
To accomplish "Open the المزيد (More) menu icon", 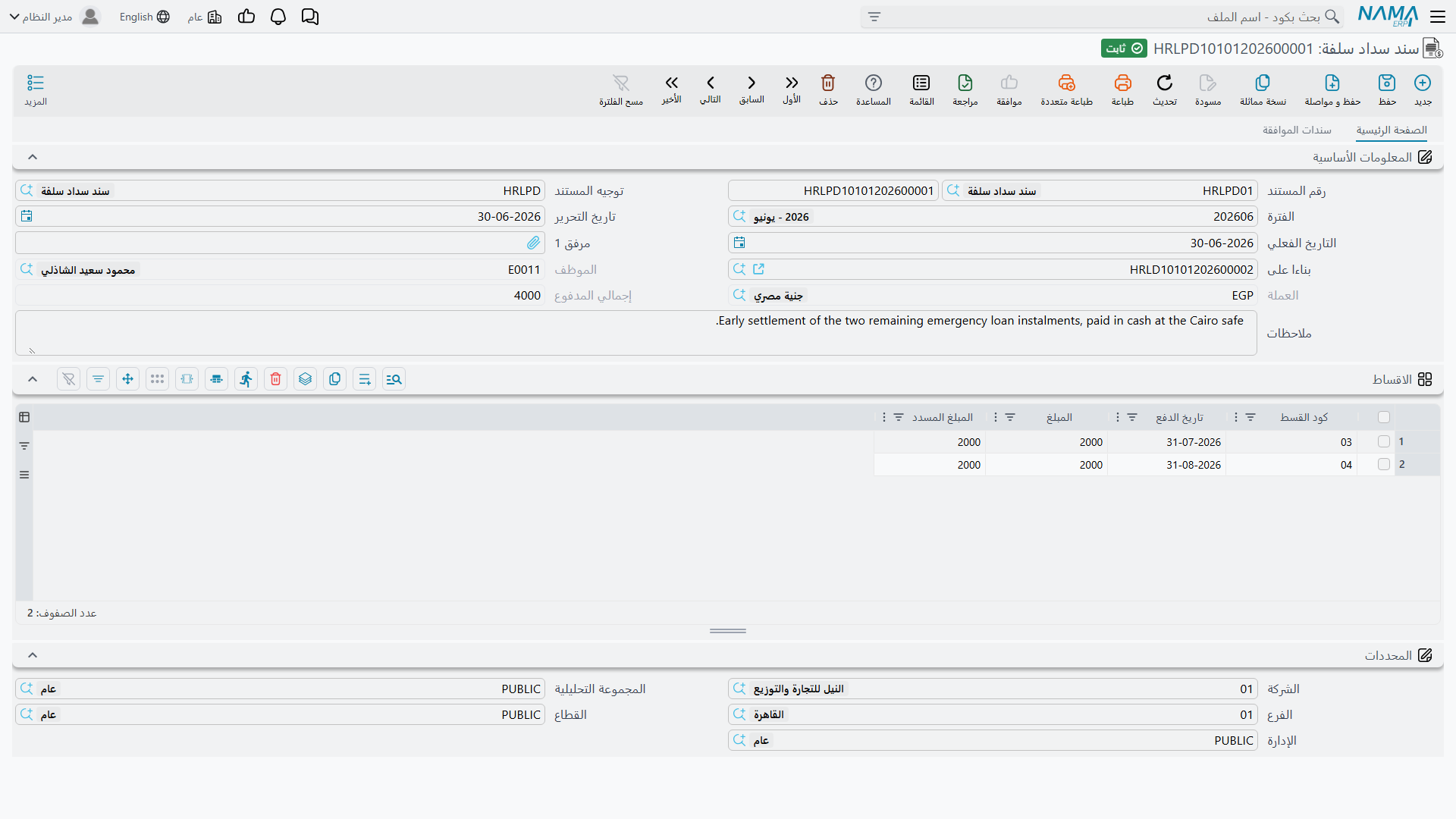I will click(36, 83).
